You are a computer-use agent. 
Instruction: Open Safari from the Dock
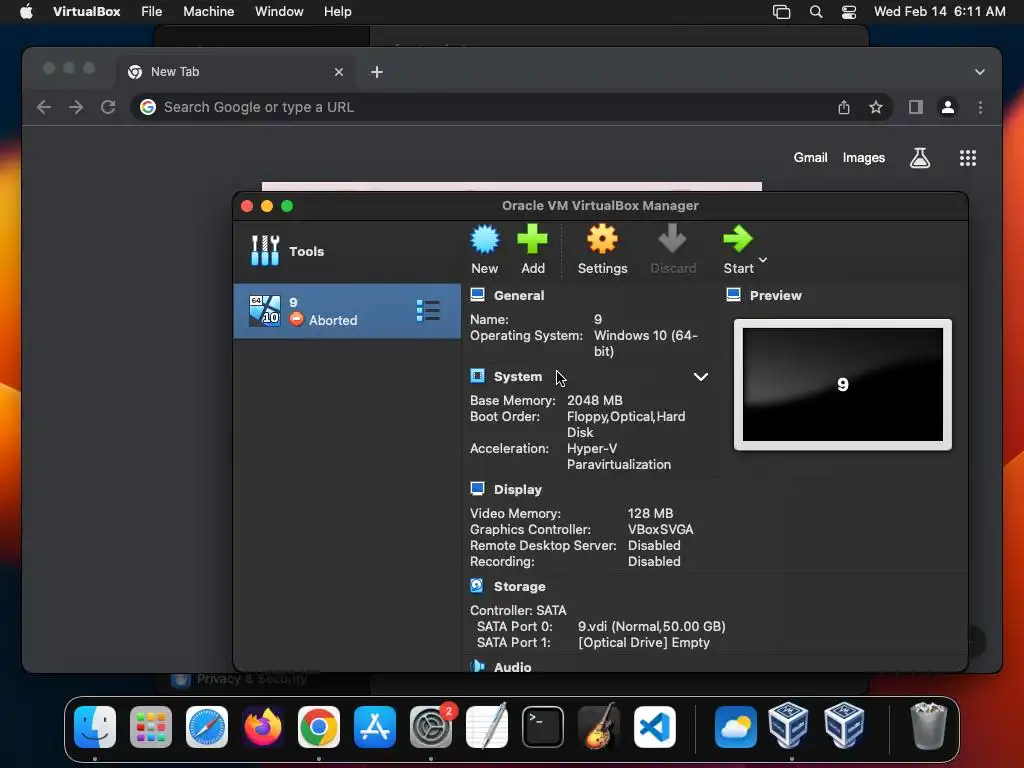[207, 726]
